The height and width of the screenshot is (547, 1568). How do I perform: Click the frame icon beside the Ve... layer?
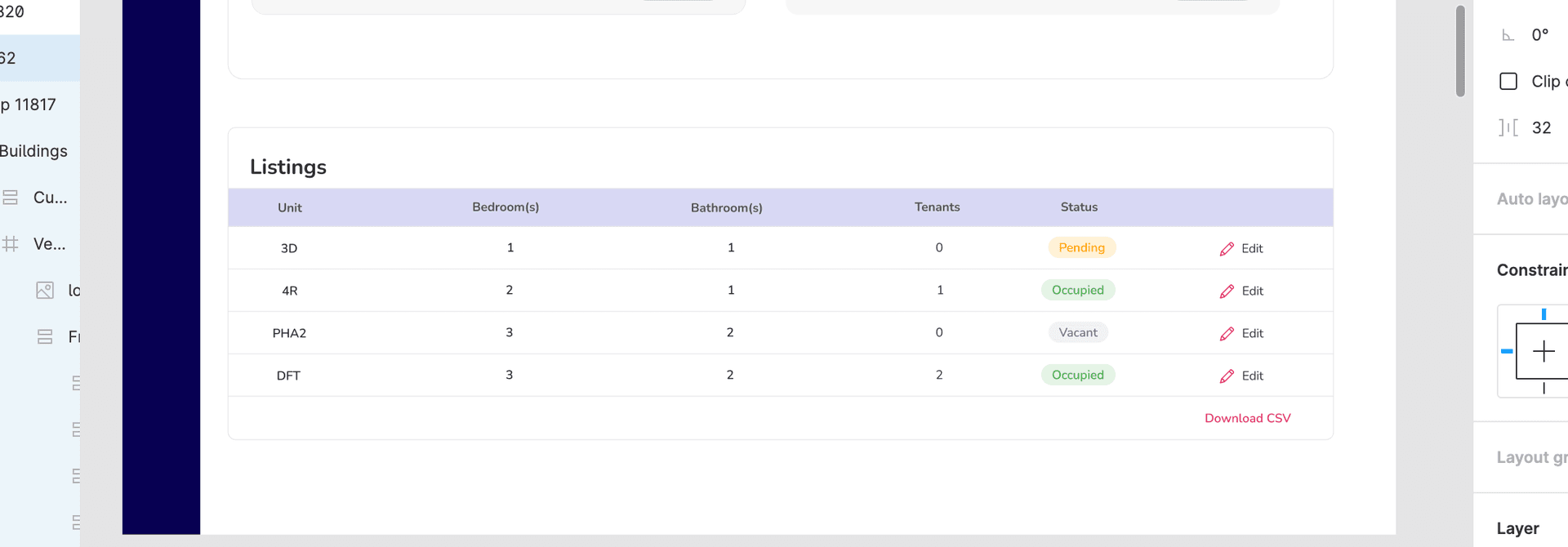(11, 243)
